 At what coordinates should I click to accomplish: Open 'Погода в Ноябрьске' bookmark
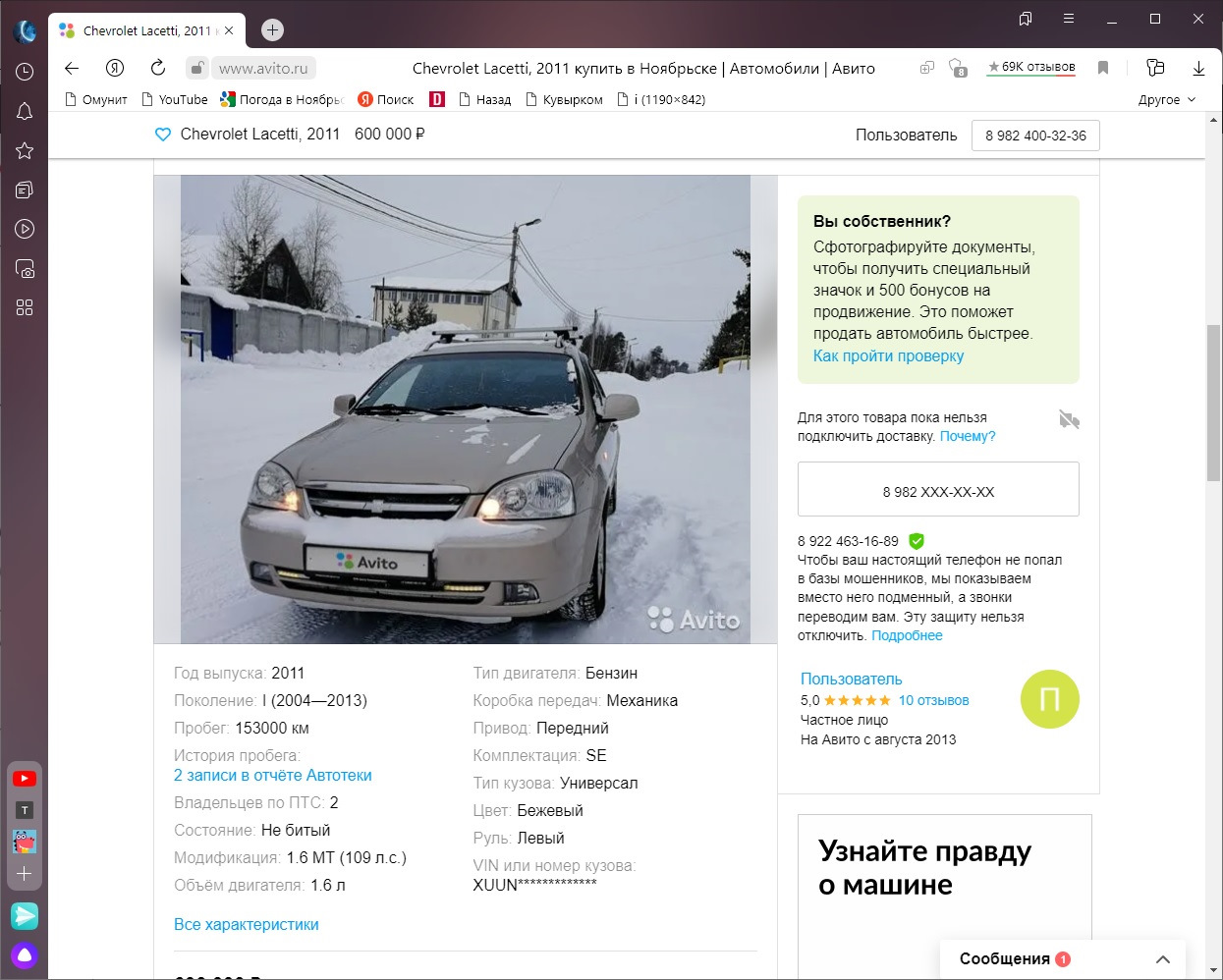(x=282, y=99)
